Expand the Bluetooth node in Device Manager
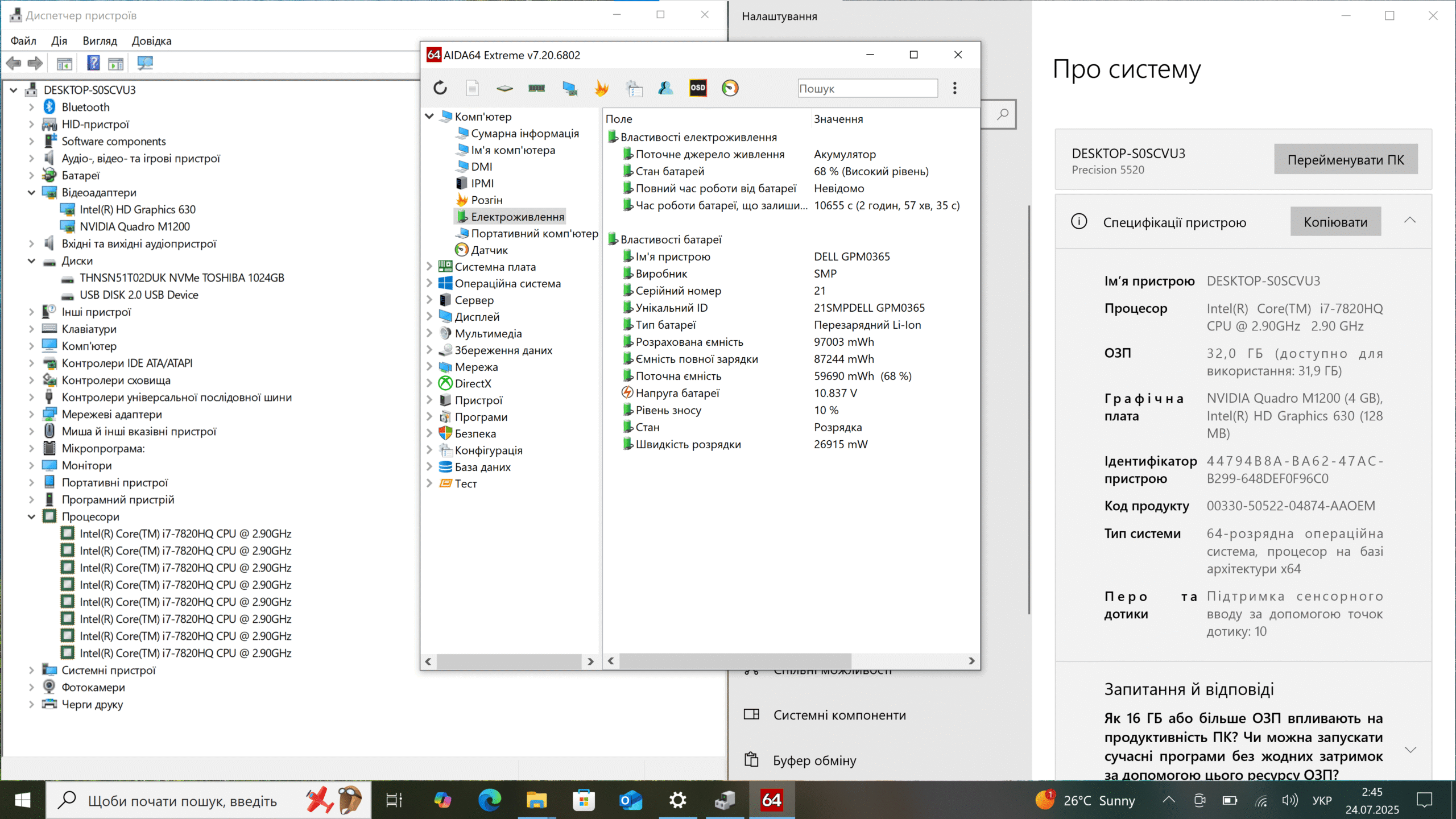This screenshot has height=819, width=1456. [32, 107]
